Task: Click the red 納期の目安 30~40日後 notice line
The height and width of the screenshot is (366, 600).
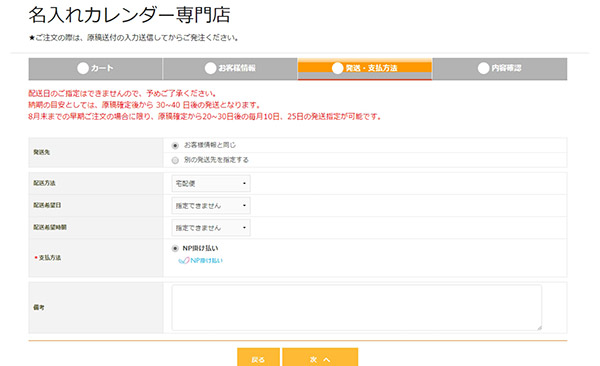Action: coord(145,105)
